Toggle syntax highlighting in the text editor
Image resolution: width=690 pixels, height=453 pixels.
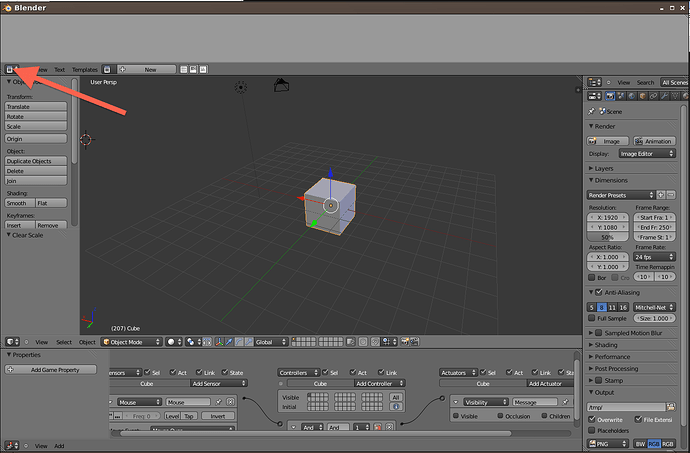point(203,69)
